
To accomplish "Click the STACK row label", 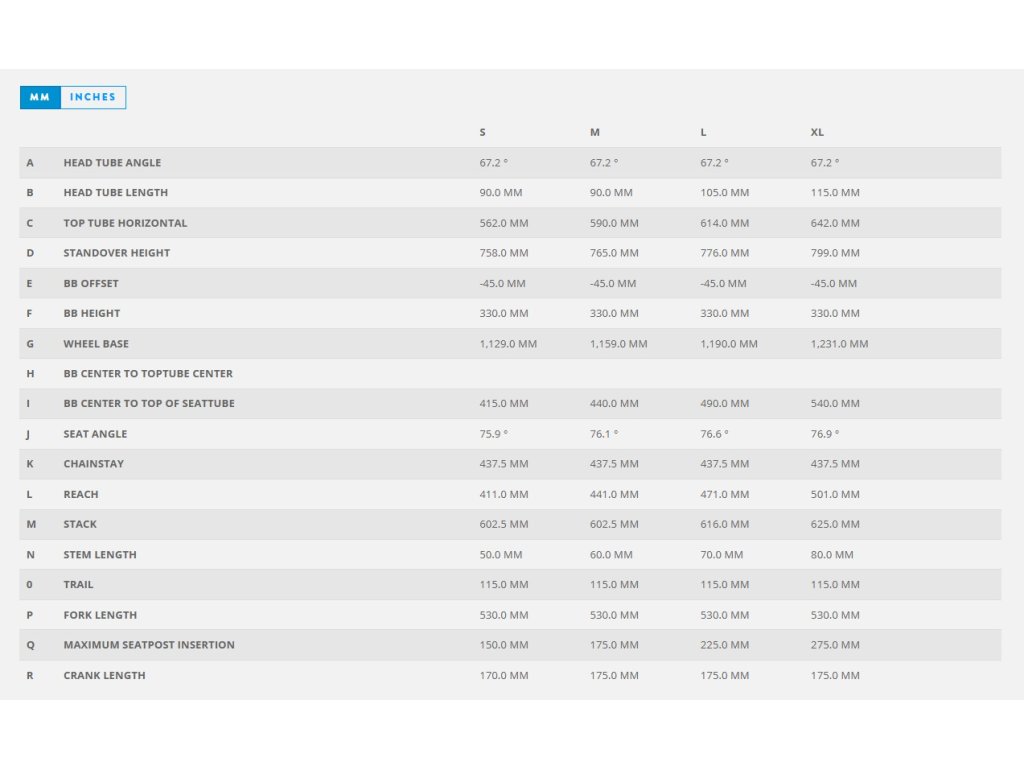I will (80, 524).
